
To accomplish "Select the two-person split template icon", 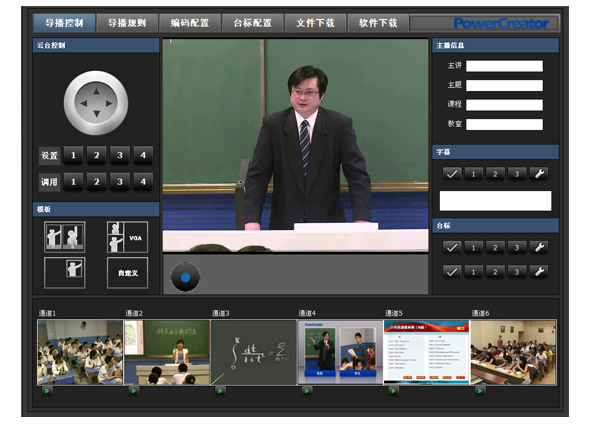I will coord(64,237).
